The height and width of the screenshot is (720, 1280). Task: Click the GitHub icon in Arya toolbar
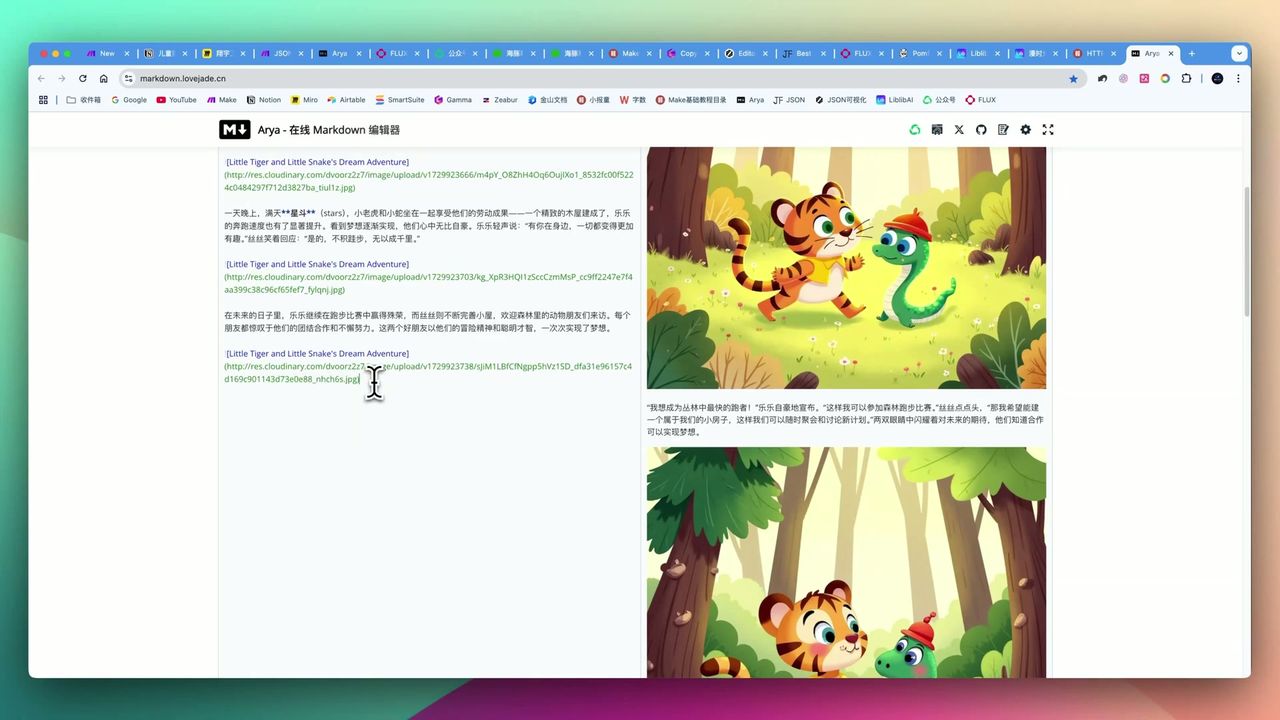(x=981, y=130)
